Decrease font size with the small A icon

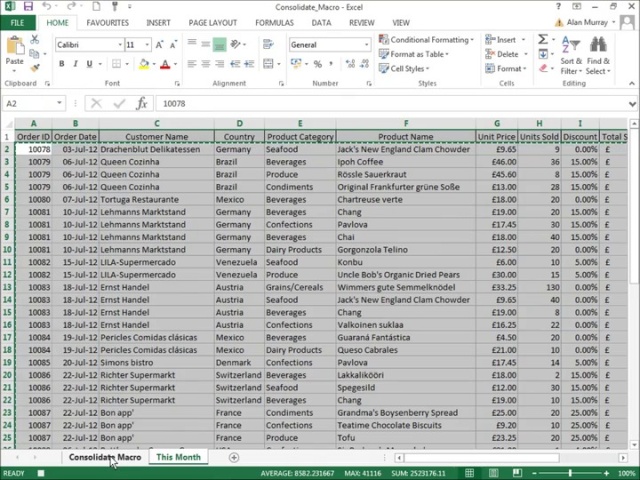click(173, 44)
